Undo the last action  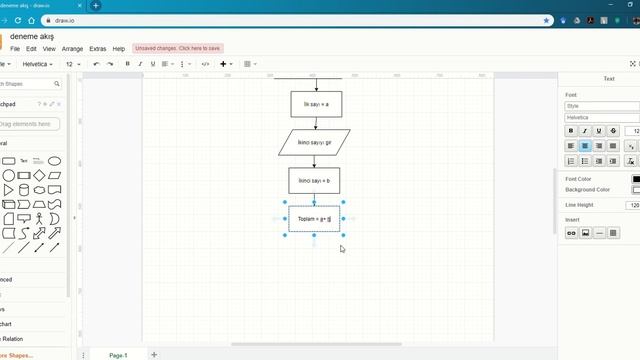tap(96, 64)
